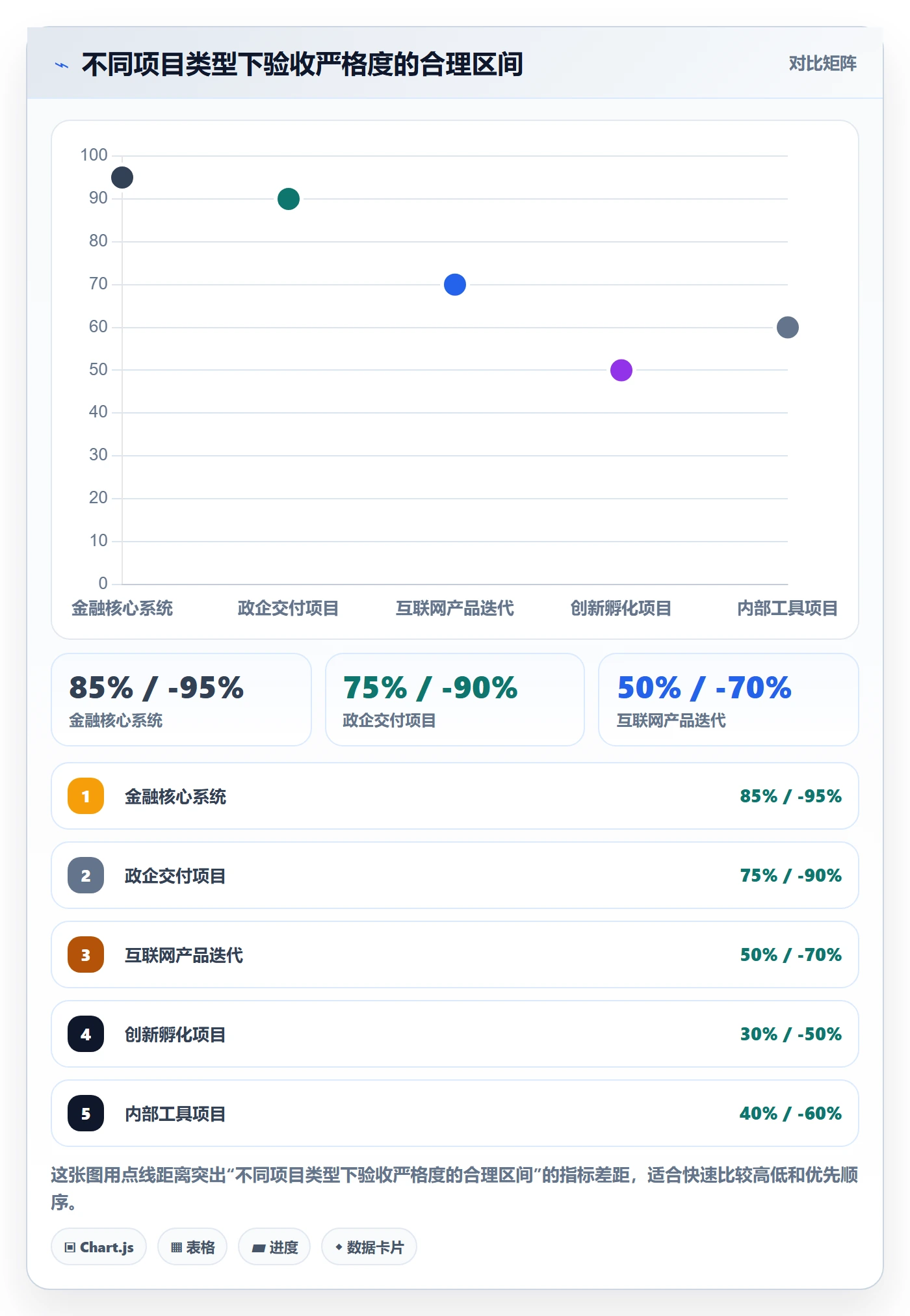
Task: Click the x-axis label 内部工具项目
Action: [788, 609]
